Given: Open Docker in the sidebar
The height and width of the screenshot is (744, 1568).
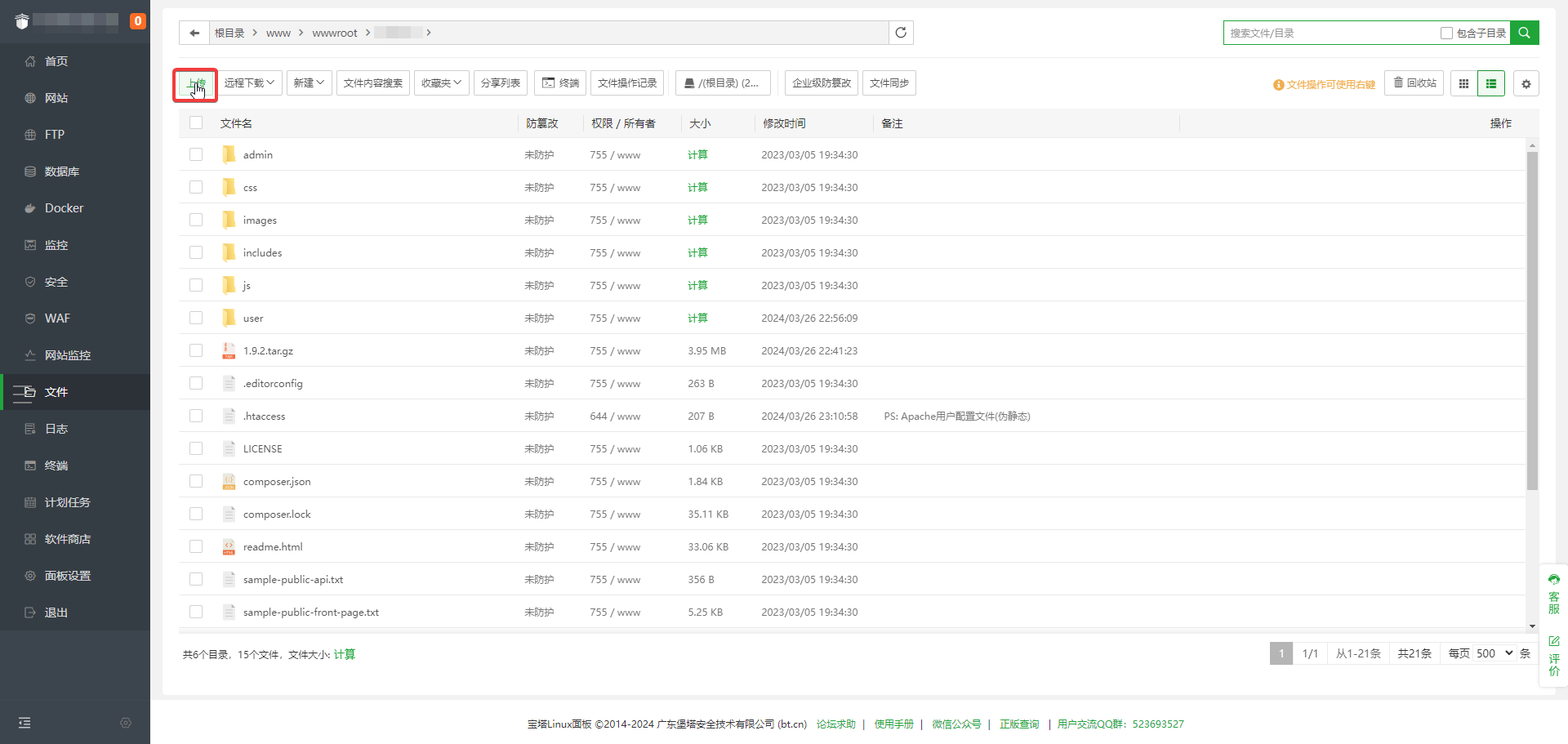Looking at the screenshot, I should coord(64,208).
